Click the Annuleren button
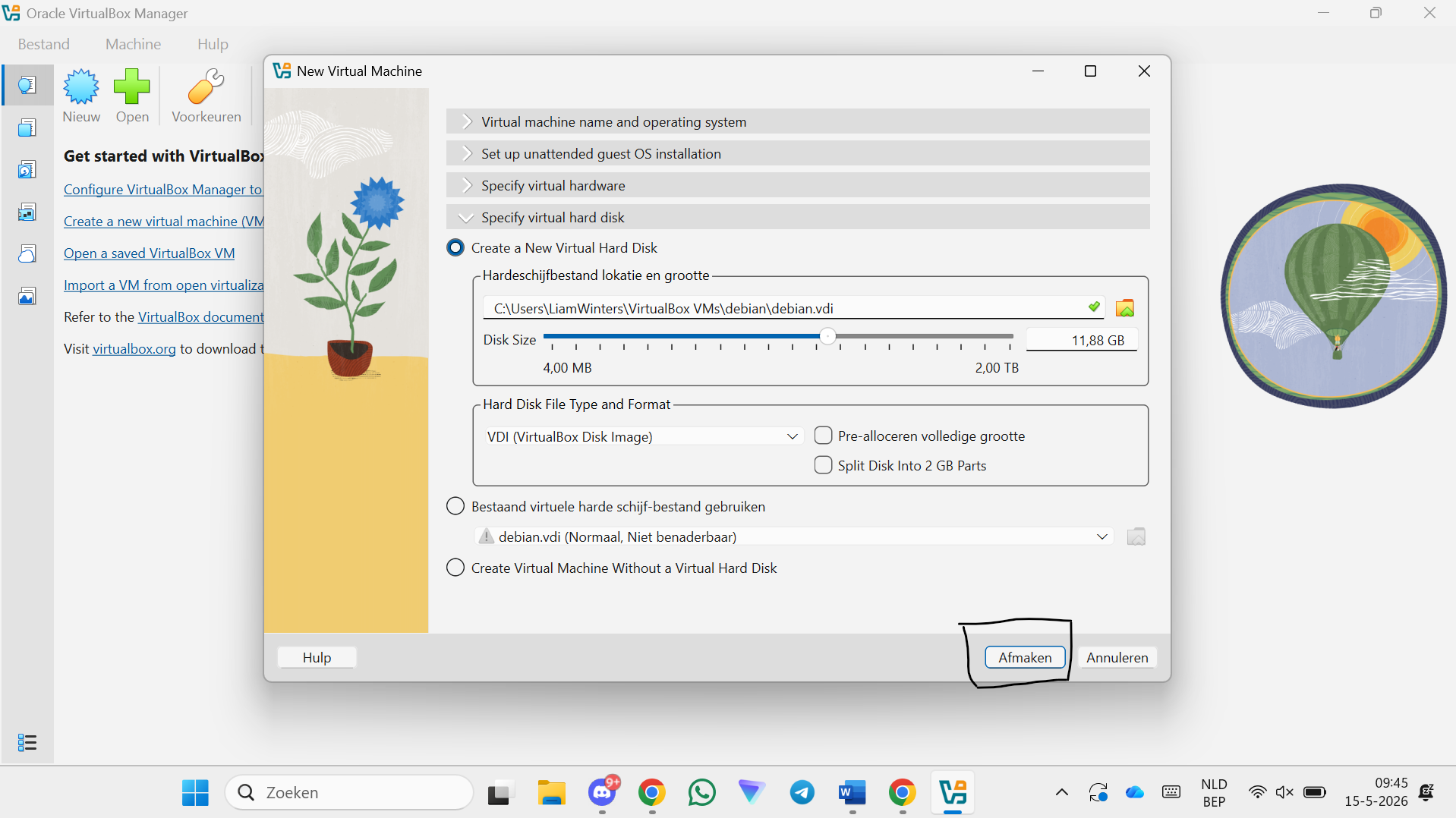The height and width of the screenshot is (818, 1456). (x=1117, y=657)
